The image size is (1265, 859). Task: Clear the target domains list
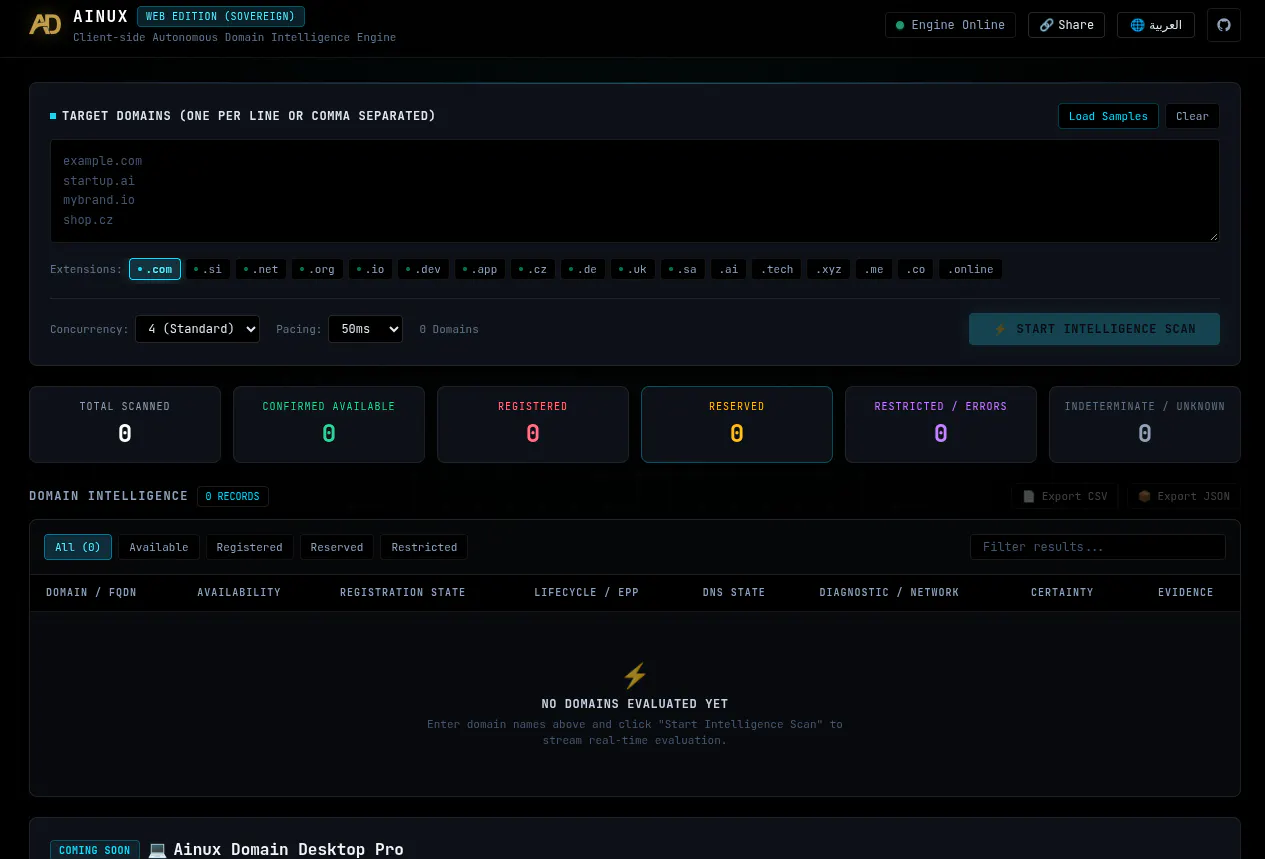coord(1192,116)
